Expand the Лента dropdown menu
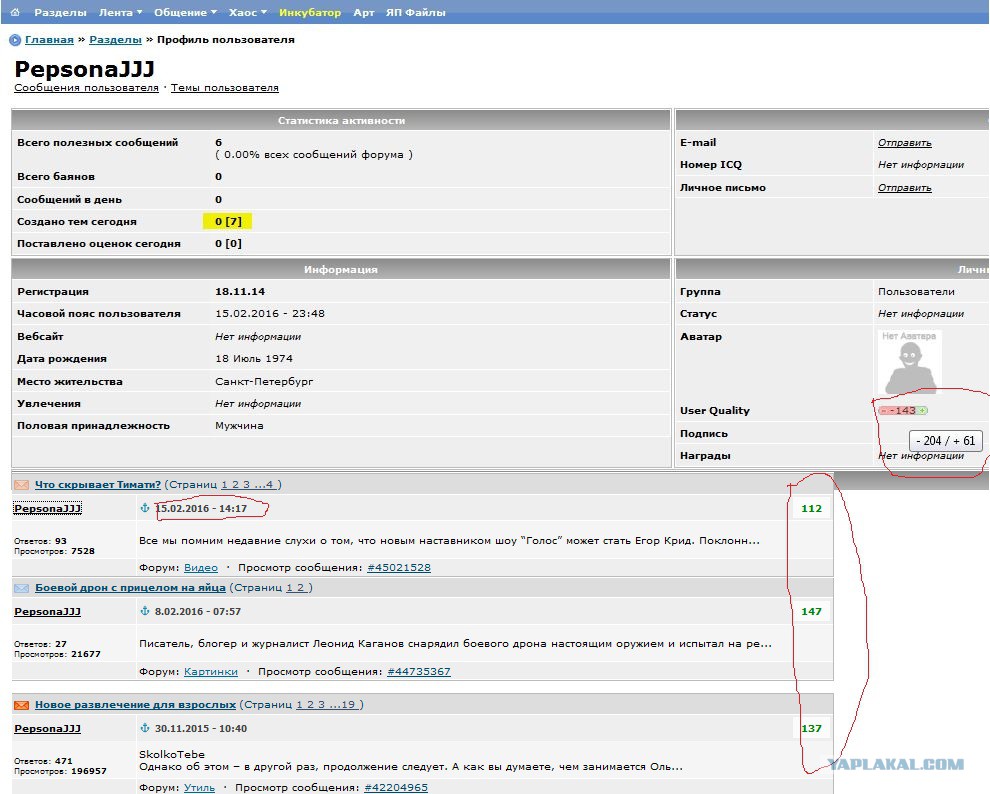 [120, 13]
